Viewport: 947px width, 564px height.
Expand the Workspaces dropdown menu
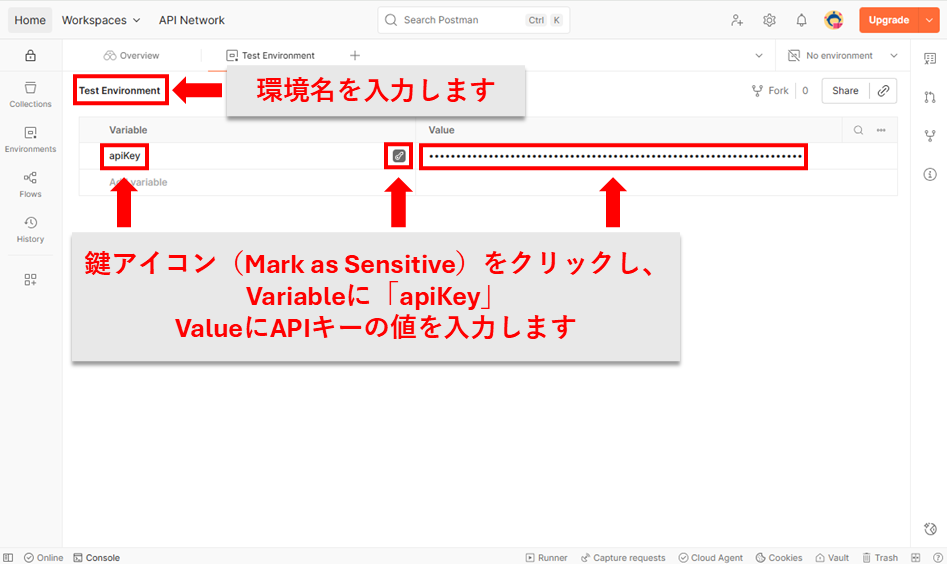click(101, 20)
